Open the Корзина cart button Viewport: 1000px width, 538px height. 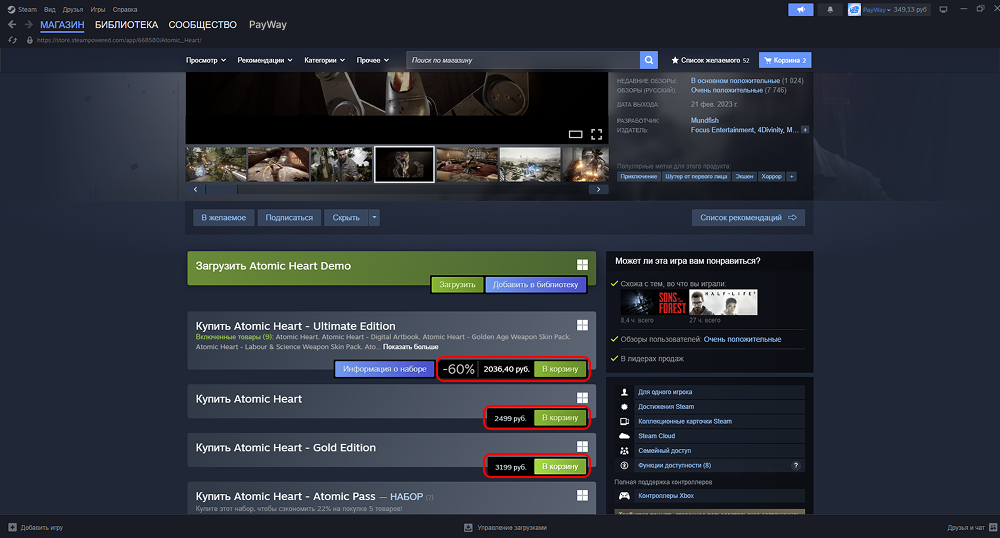785,60
